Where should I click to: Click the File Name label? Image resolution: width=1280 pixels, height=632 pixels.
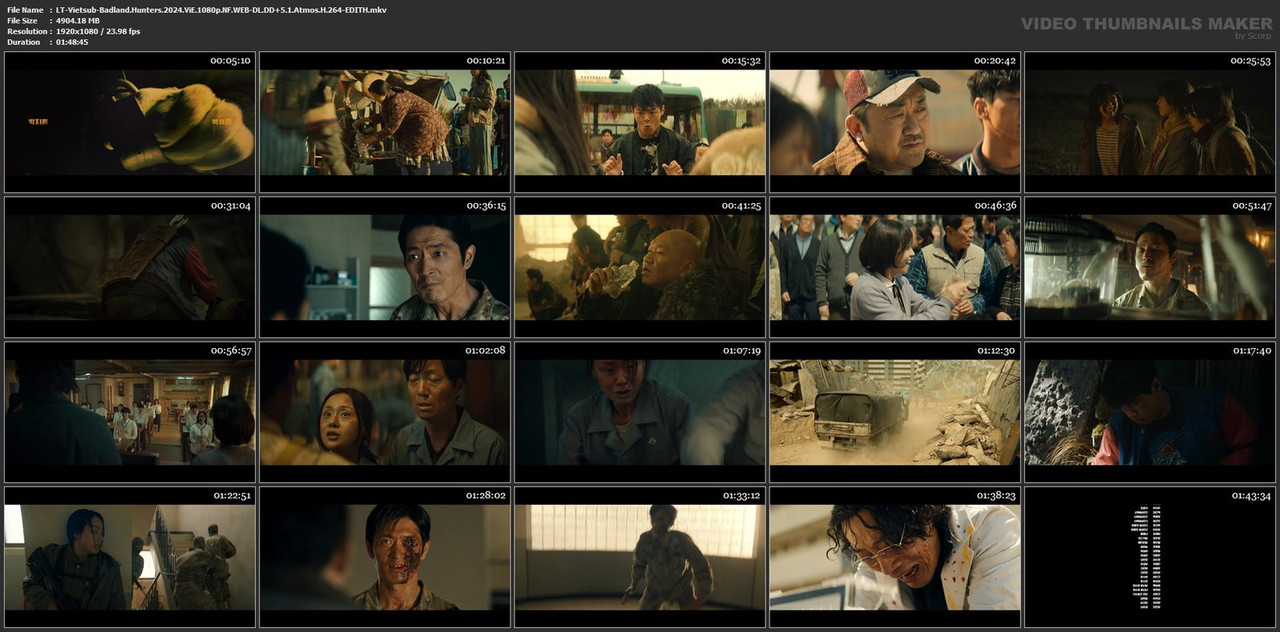pos(25,10)
